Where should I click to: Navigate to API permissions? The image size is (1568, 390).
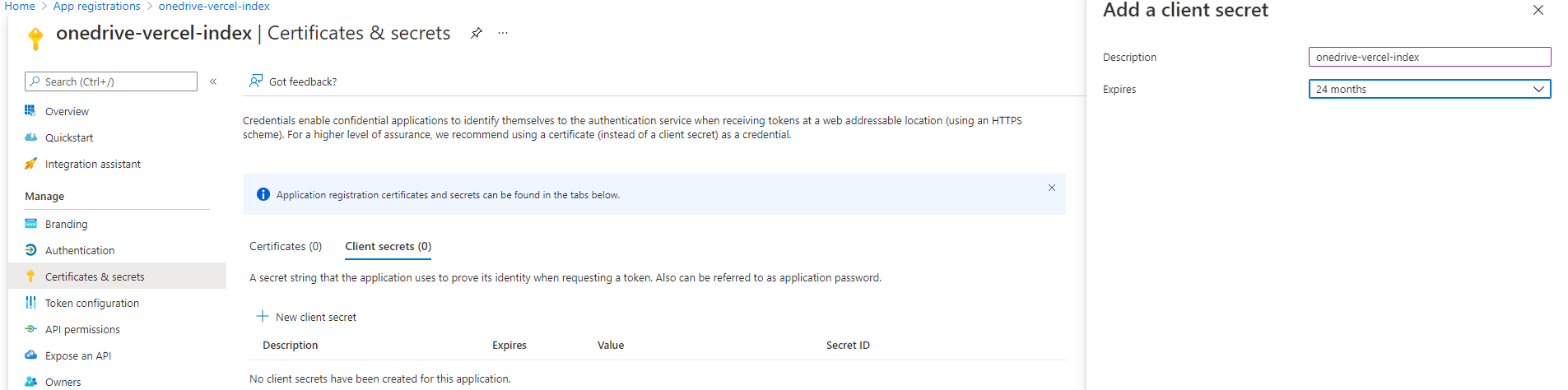(82, 329)
